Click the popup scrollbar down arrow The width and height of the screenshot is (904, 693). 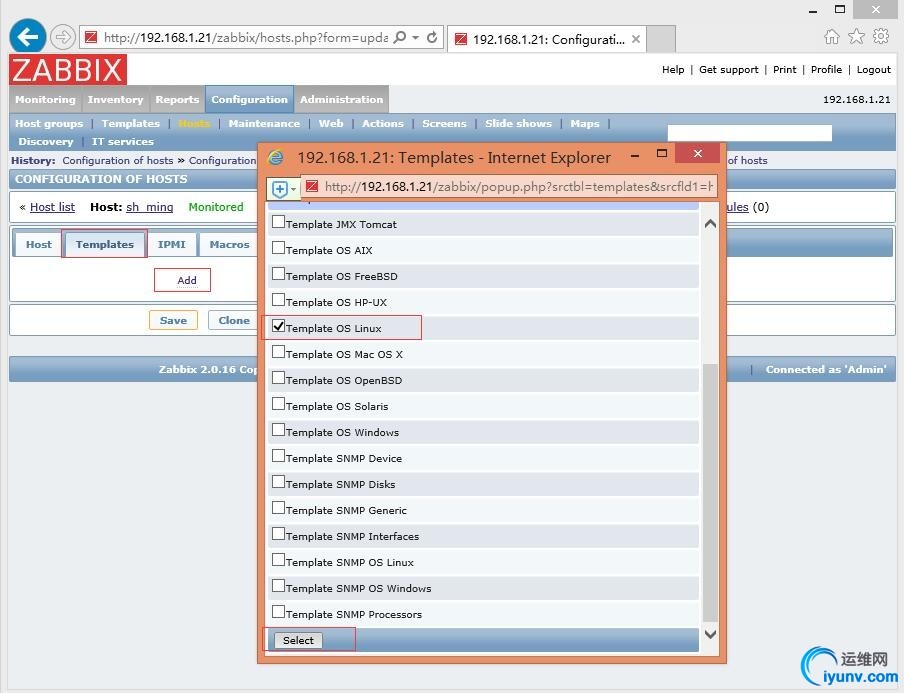tap(710, 634)
